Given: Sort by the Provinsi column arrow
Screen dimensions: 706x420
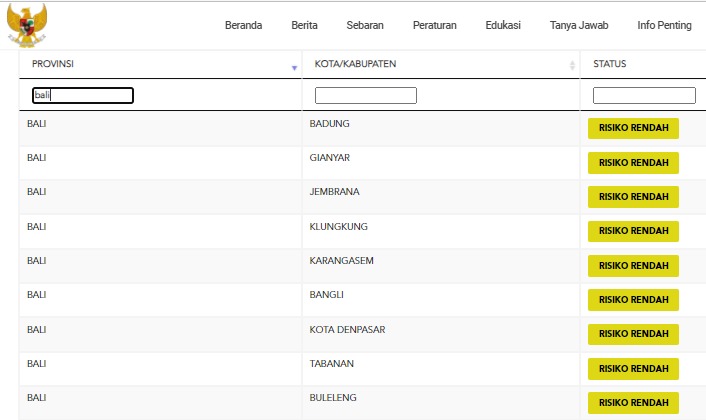Looking at the screenshot, I should click(294, 67).
